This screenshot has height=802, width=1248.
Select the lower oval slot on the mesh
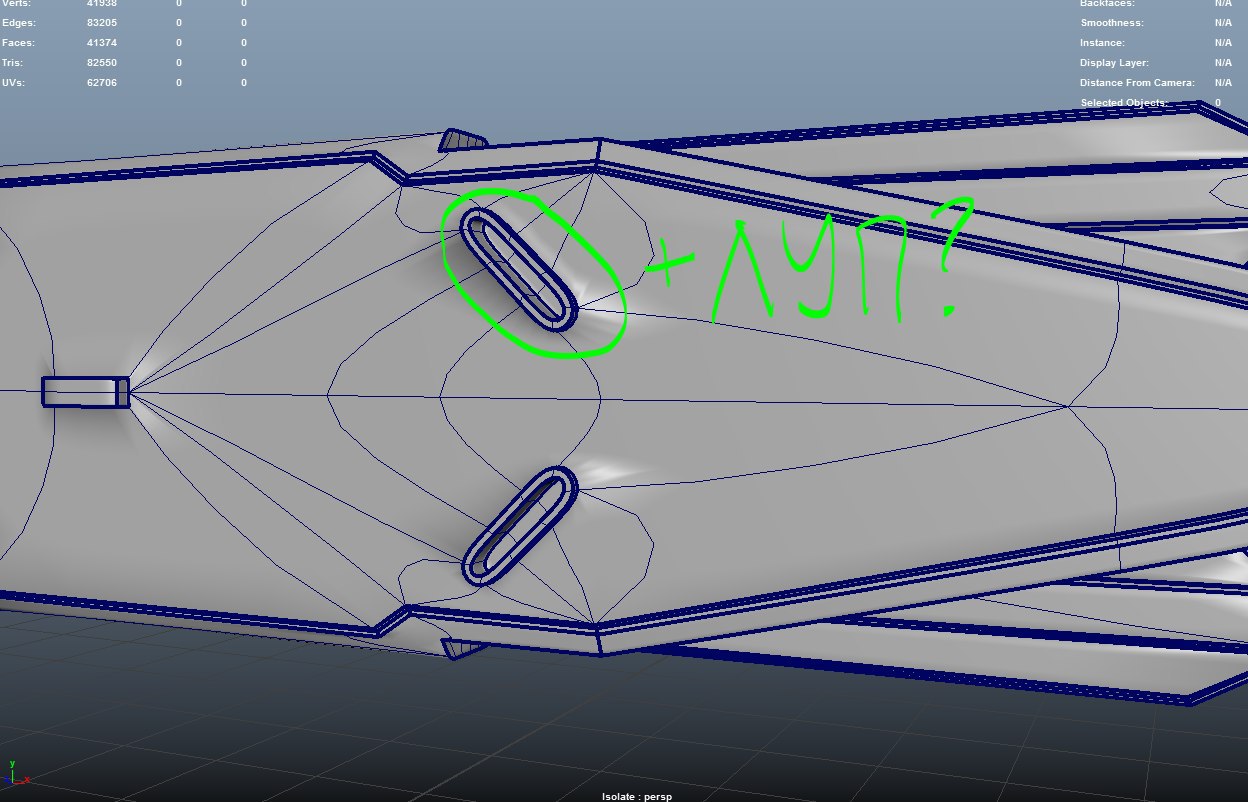(x=519, y=526)
